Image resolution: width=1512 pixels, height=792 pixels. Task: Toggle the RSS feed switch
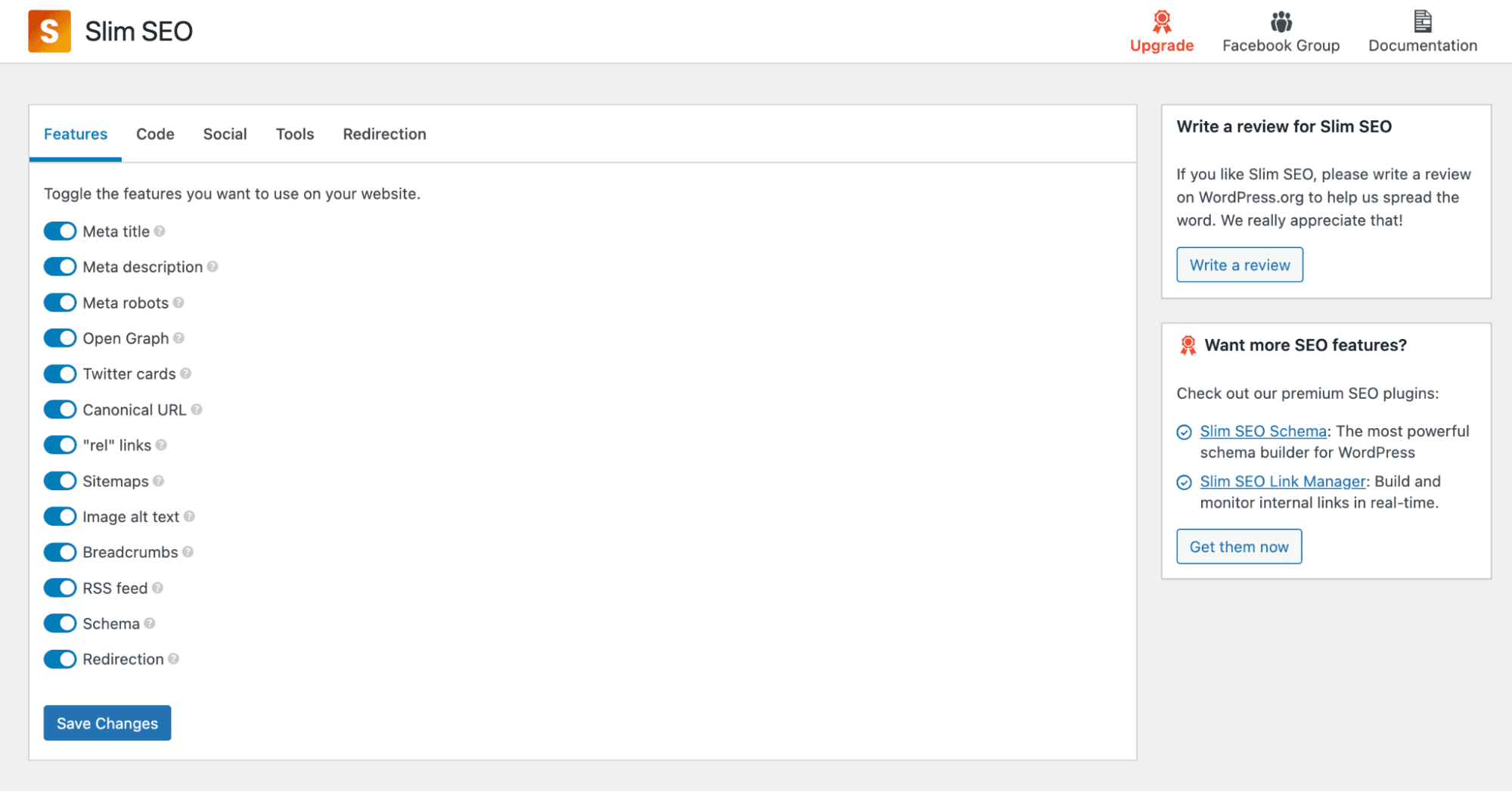[x=60, y=588]
